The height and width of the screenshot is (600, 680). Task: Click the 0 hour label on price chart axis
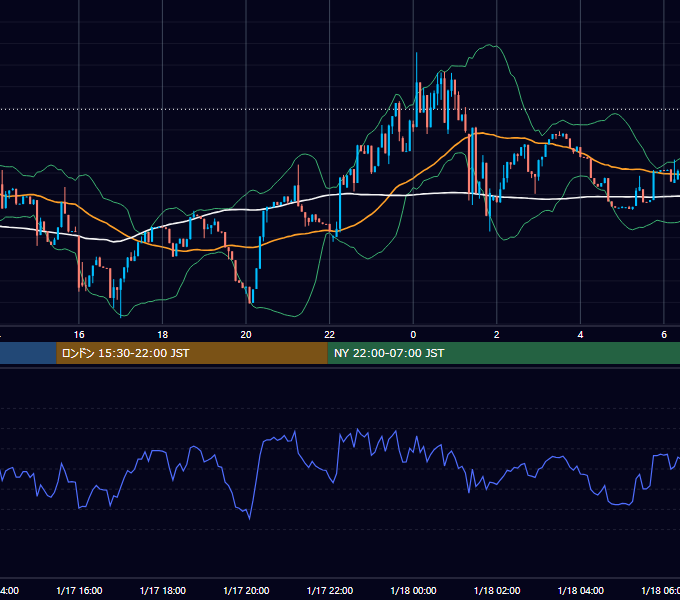[x=413, y=335]
